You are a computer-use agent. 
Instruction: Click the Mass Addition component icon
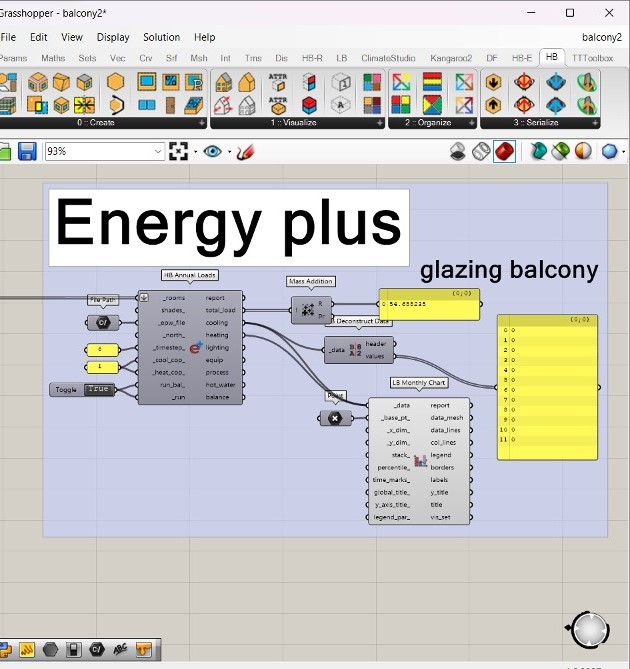(308, 310)
